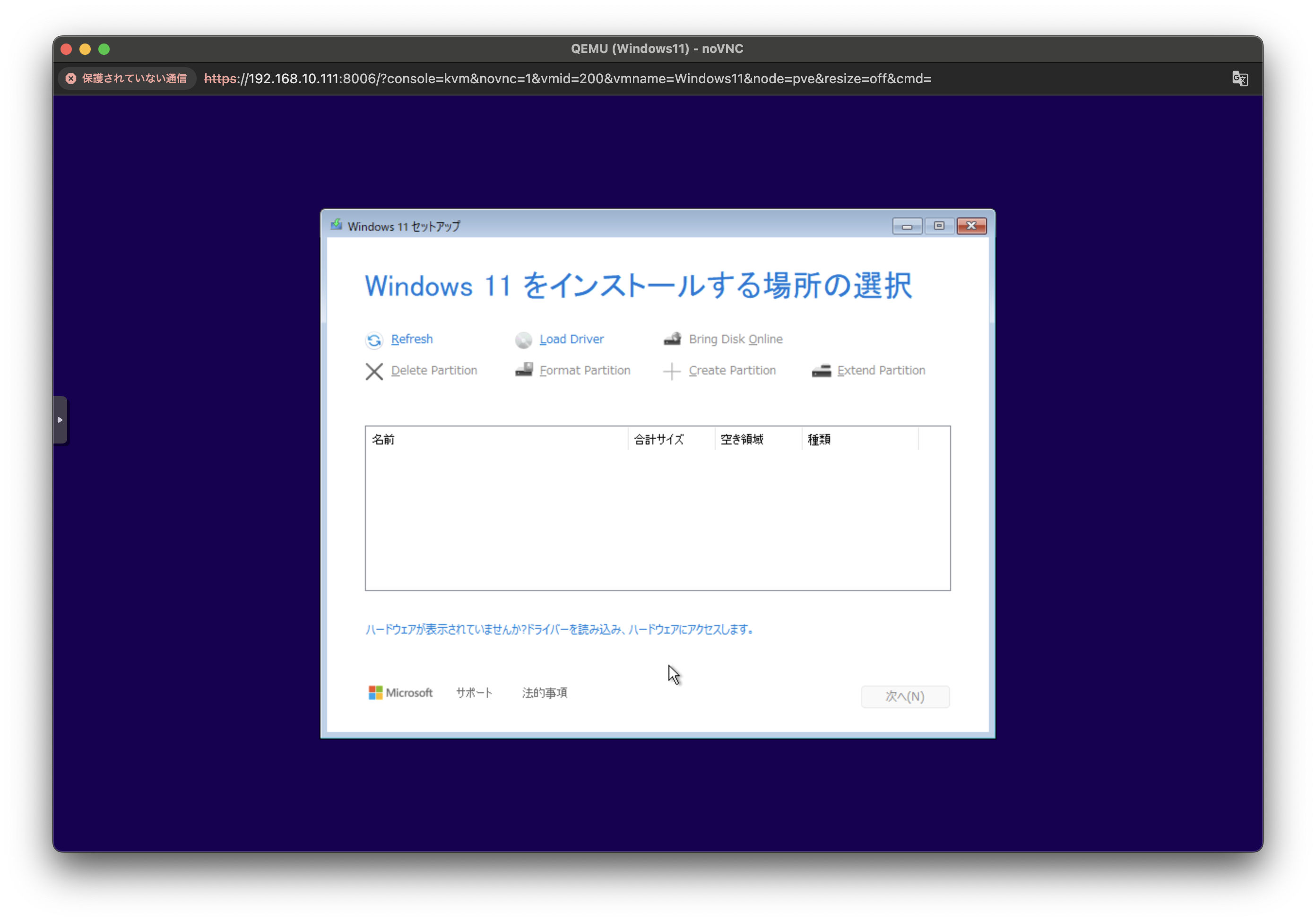Open the 法的事項 legal link
Image resolution: width=1316 pixels, height=922 pixels.
[x=545, y=693]
